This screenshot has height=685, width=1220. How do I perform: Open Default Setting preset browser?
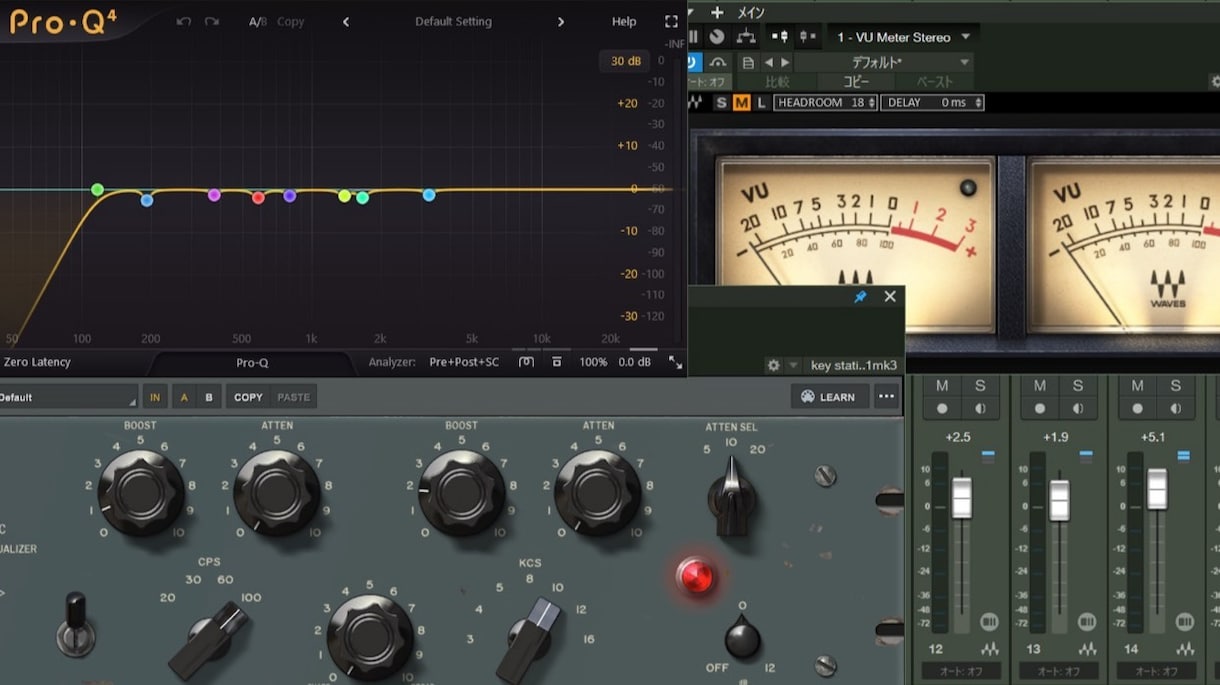(x=453, y=21)
